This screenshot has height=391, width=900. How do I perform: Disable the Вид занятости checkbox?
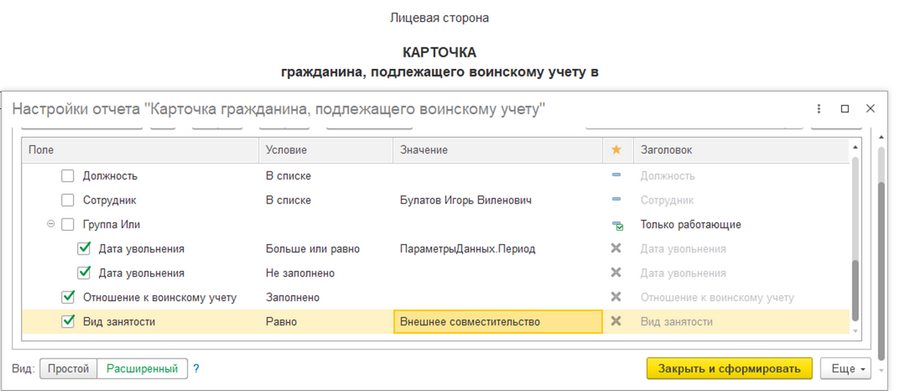[x=68, y=322]
